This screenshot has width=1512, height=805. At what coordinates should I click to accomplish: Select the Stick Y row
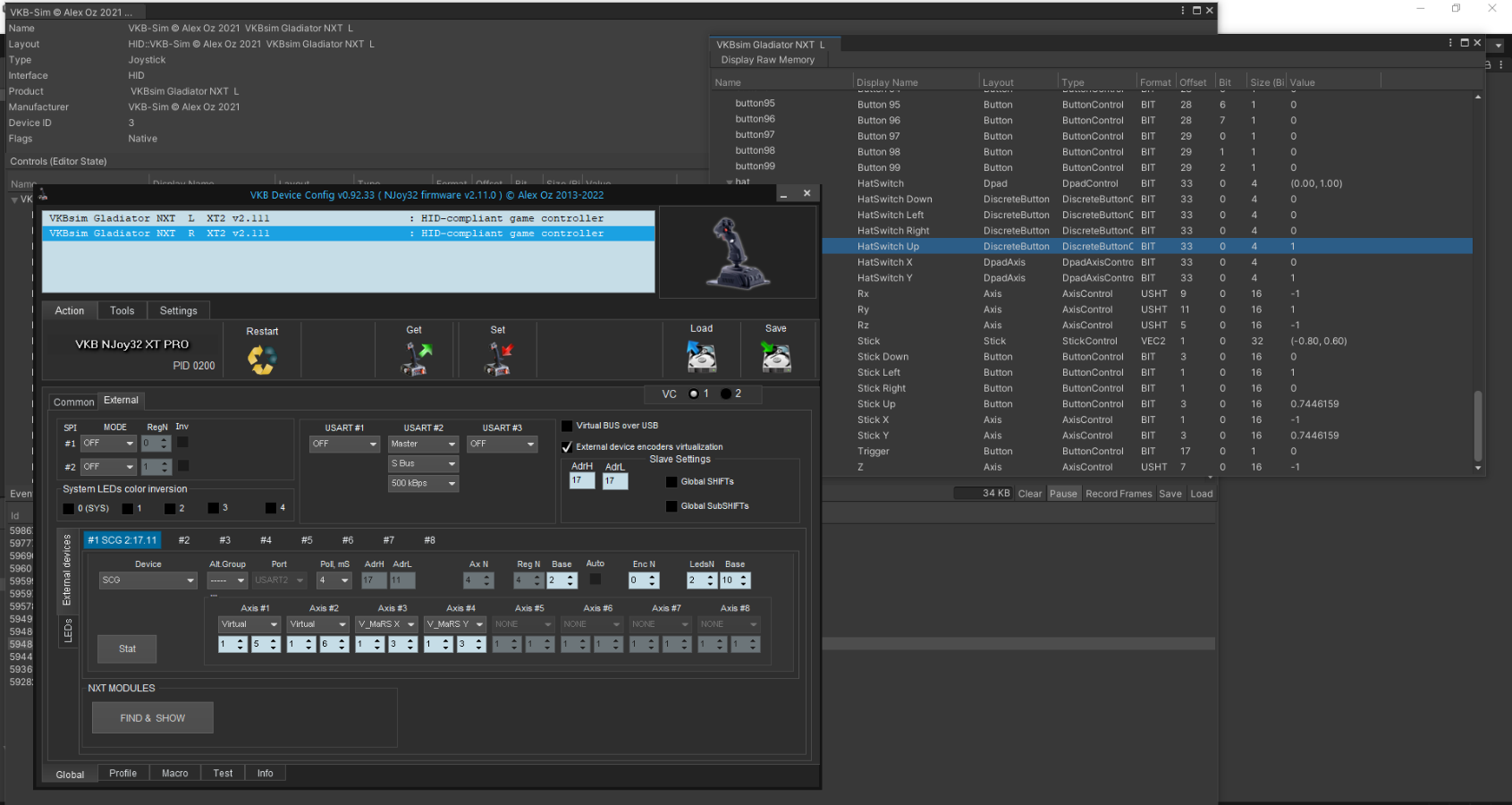coord(1092,436)
